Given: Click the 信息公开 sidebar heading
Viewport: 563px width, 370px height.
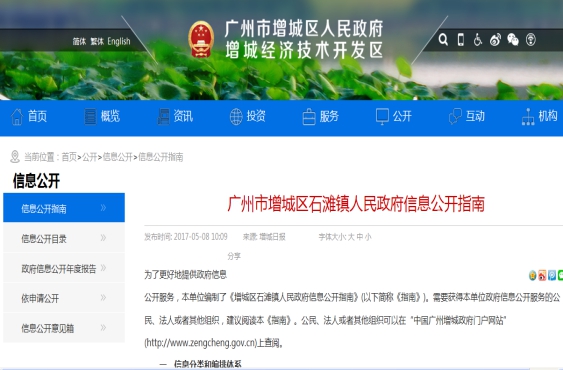Looking at the screenshot, I should coord(36,181).
